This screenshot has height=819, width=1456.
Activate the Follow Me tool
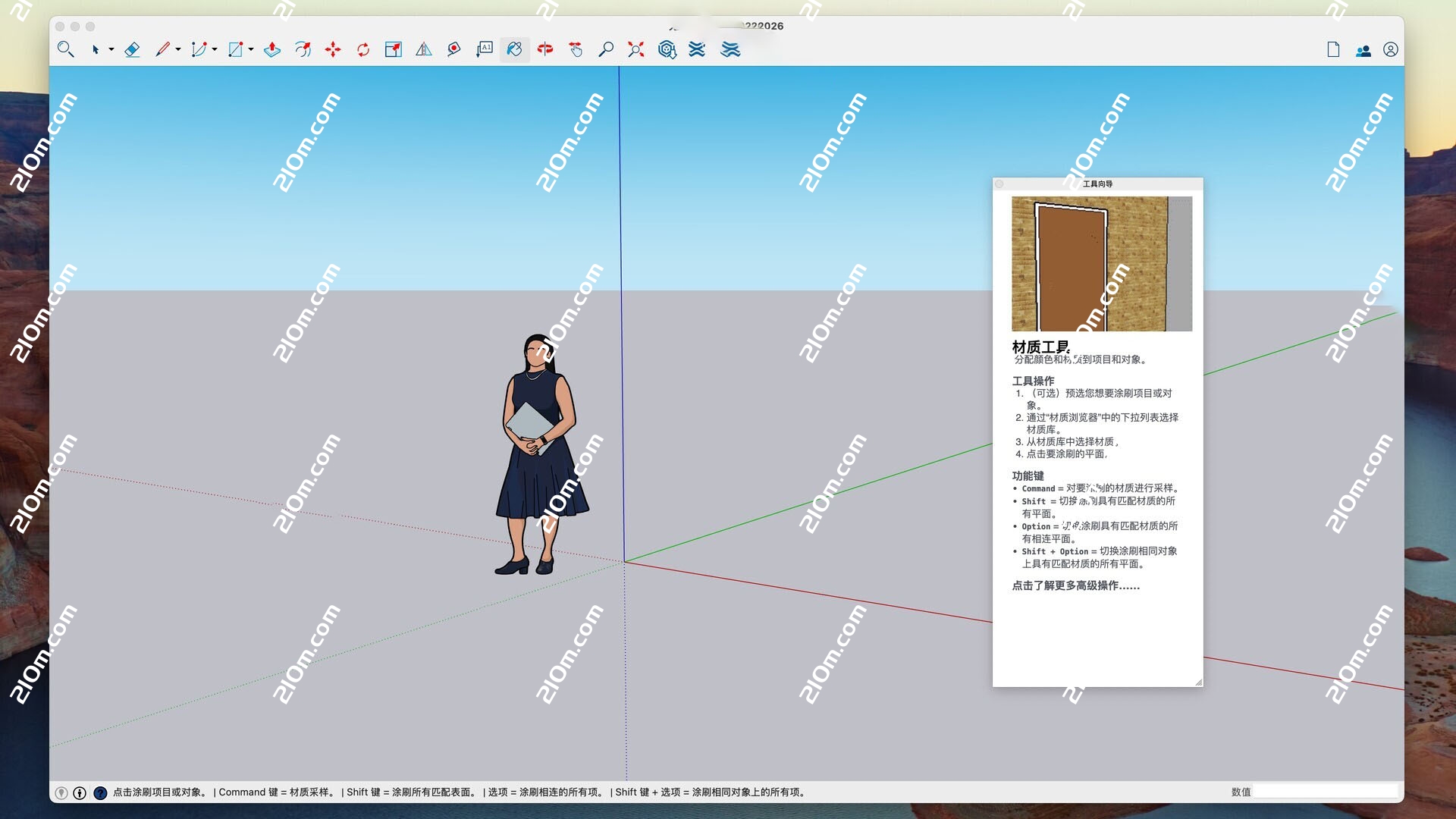pos(303,50)
